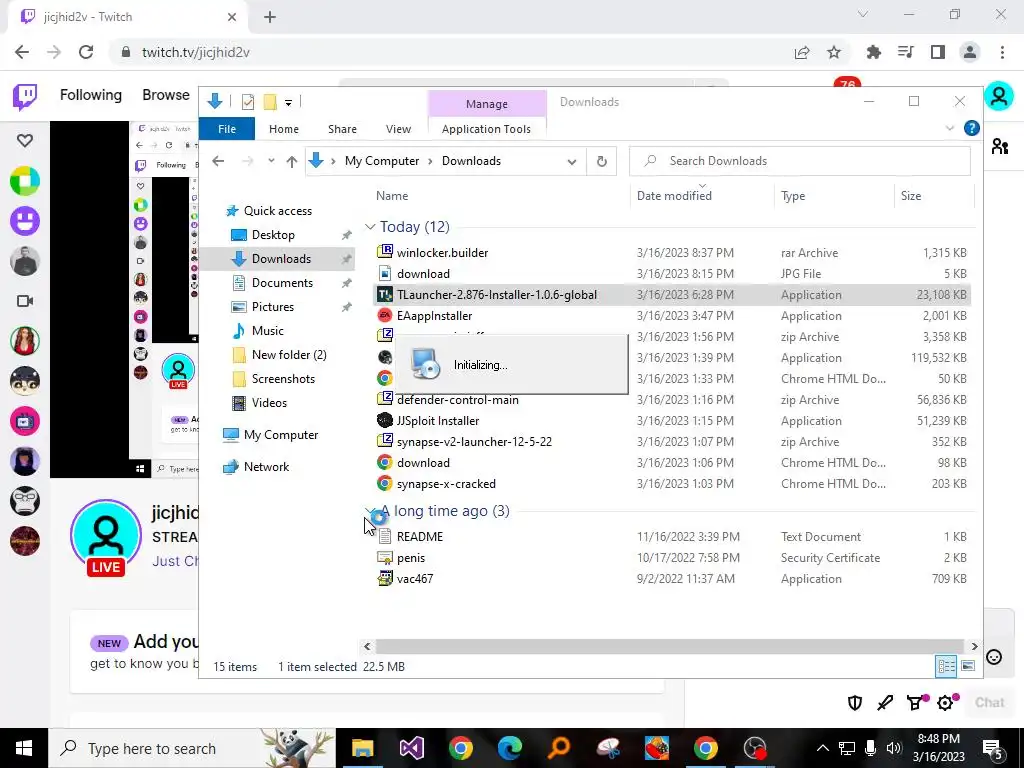Click the Windows taskbar search box
The width and height of the screenshot is (1024, 768).
pos(192,748)
